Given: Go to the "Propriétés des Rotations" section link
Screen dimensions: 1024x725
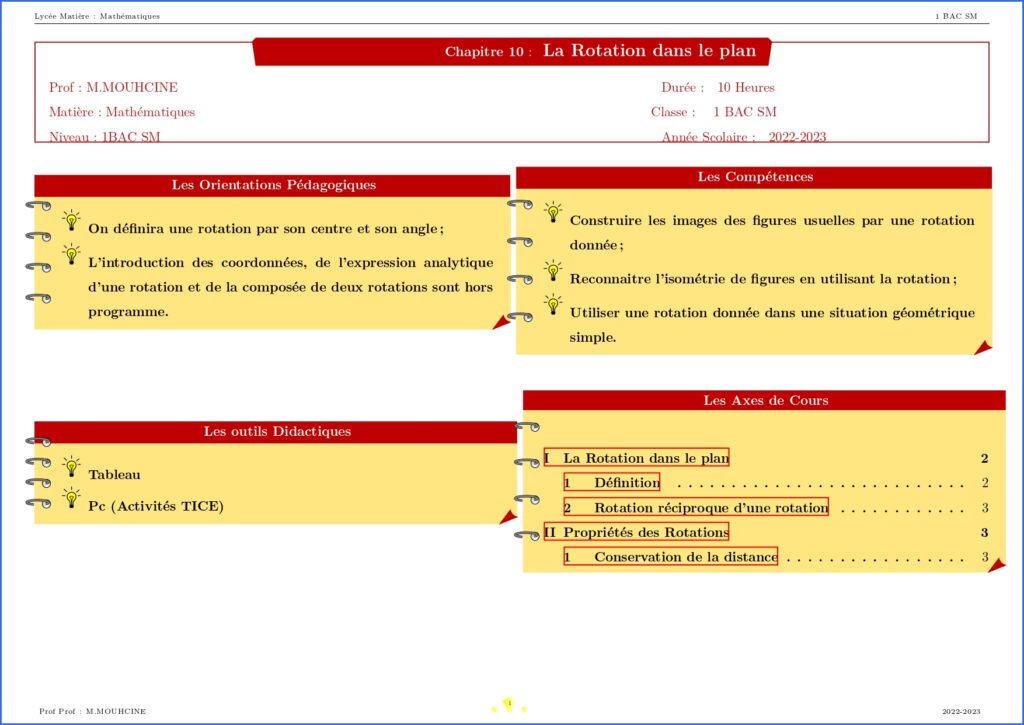Looking at the screenshot, I should 636,531.
